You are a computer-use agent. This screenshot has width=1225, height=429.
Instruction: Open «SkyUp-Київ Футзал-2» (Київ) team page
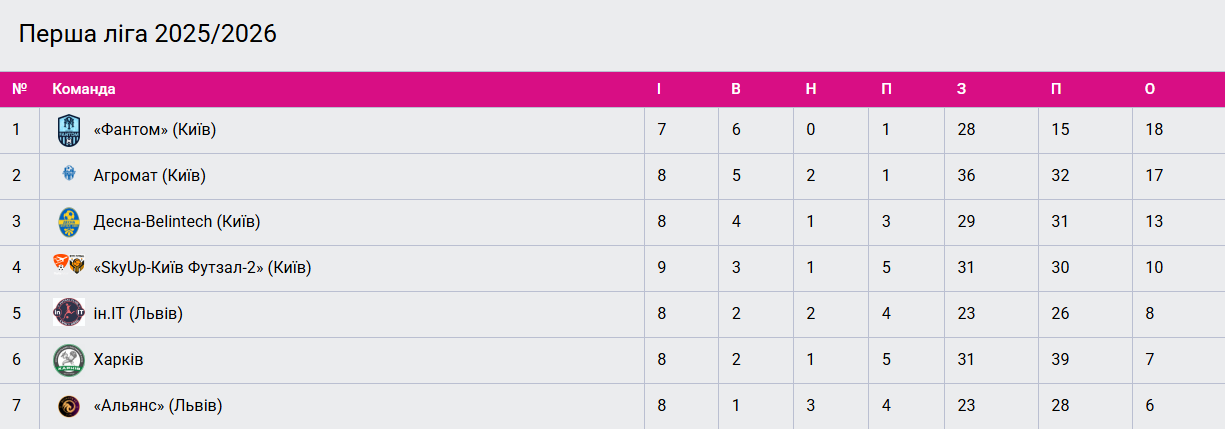[x=202, y=268]
